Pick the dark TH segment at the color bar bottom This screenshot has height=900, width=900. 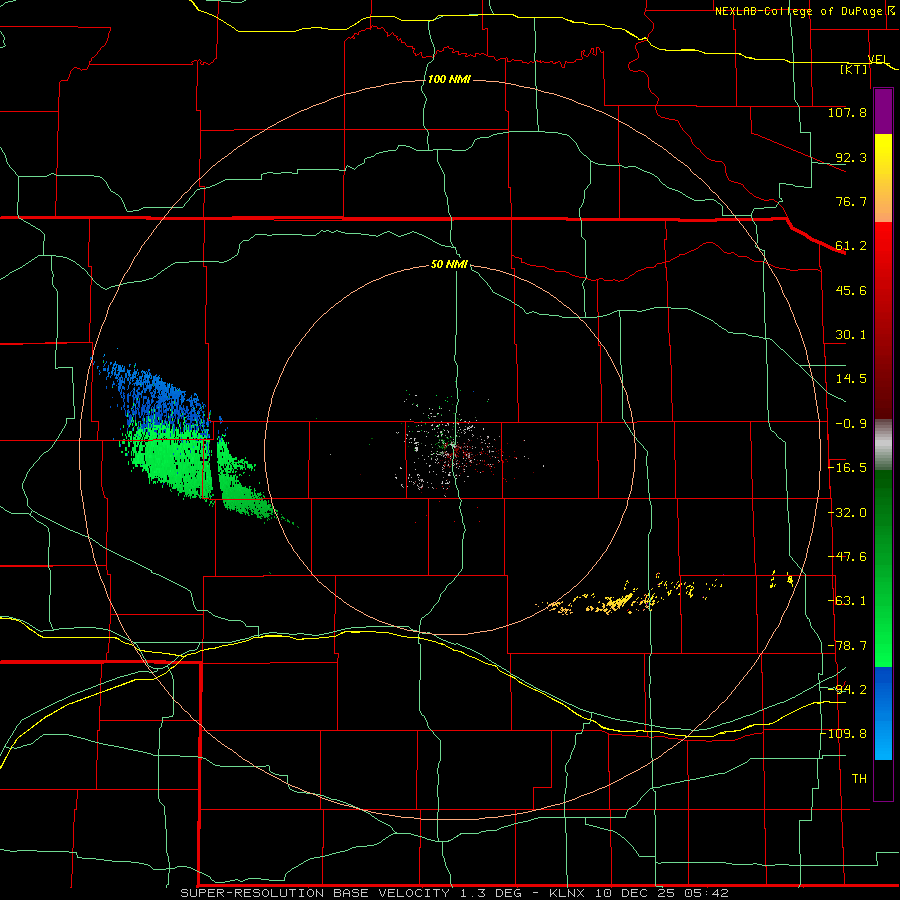tap(883, 779)
